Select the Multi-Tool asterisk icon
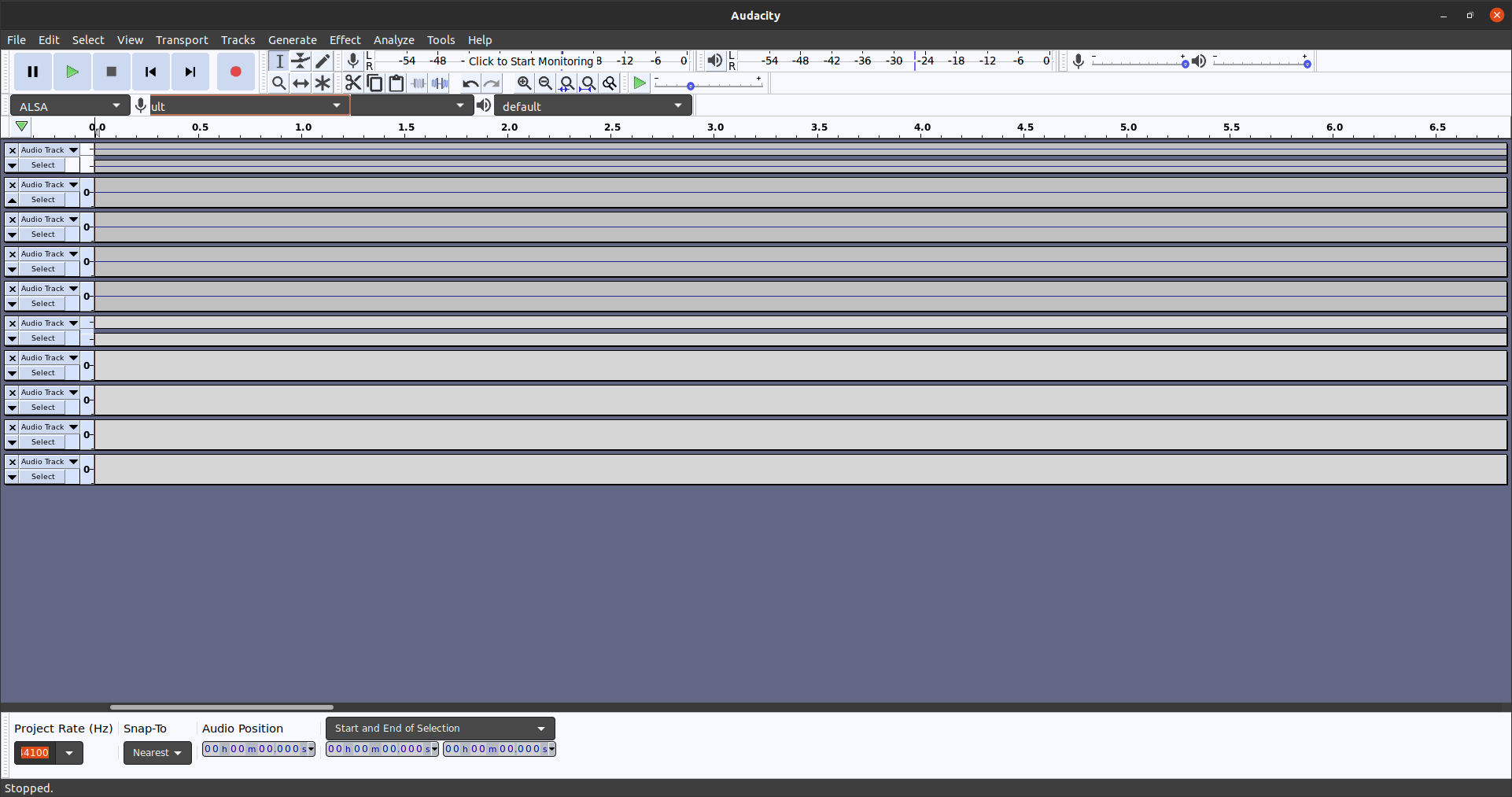The height and width of the screenshot is (797, 1512). pos(323,83)
